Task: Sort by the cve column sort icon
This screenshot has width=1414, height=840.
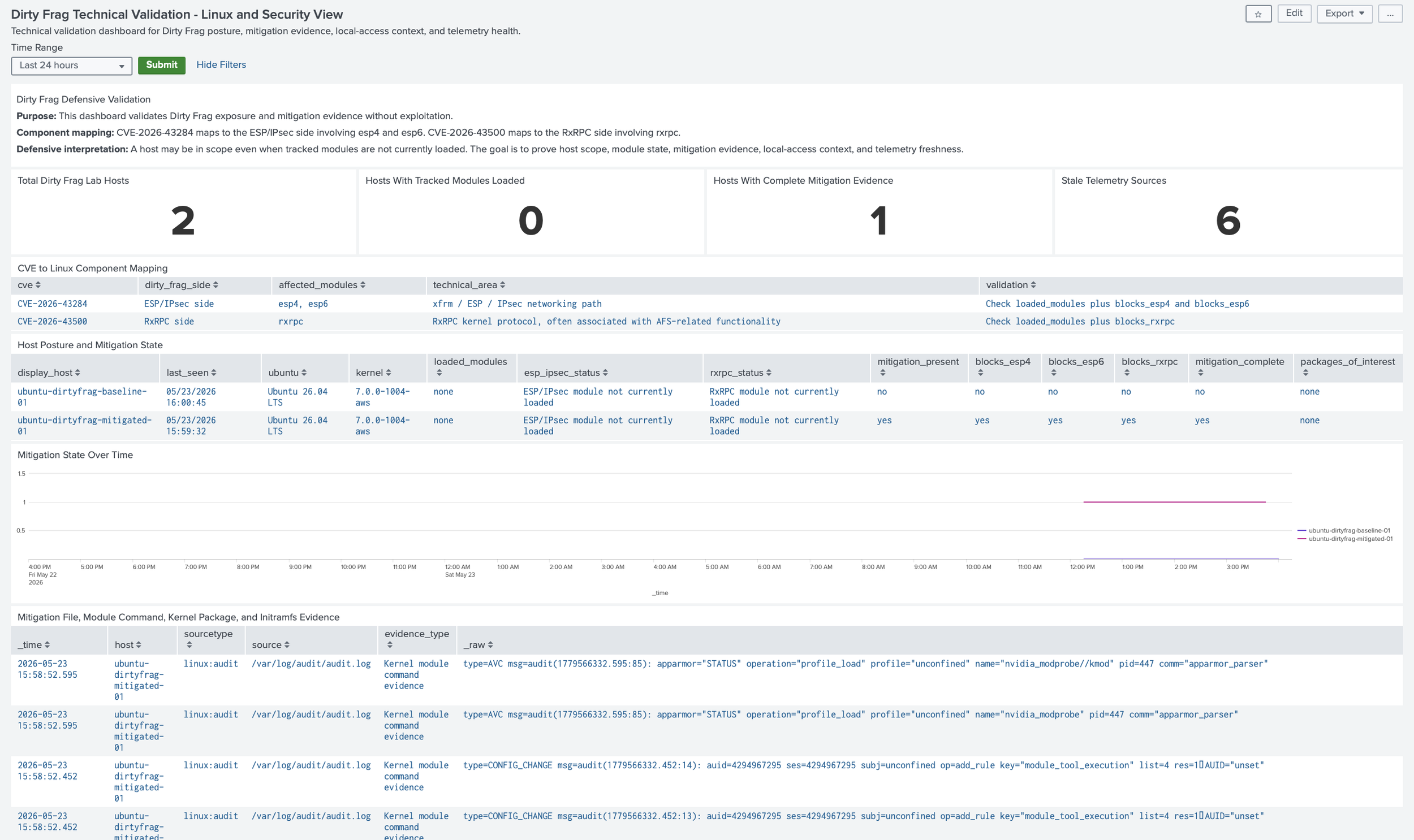Action: click(38, 285)
